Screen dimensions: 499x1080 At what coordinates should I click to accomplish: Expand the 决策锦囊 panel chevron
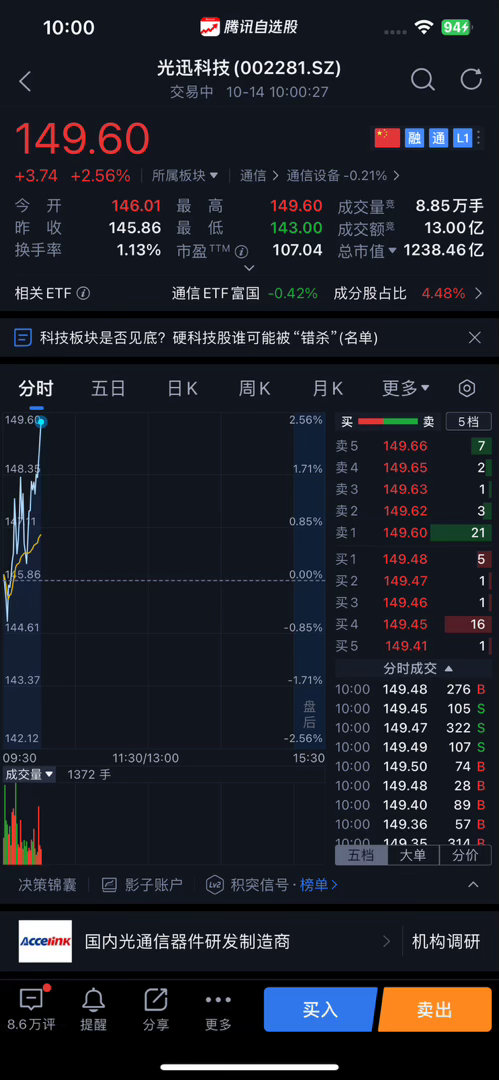pos(473,885)
